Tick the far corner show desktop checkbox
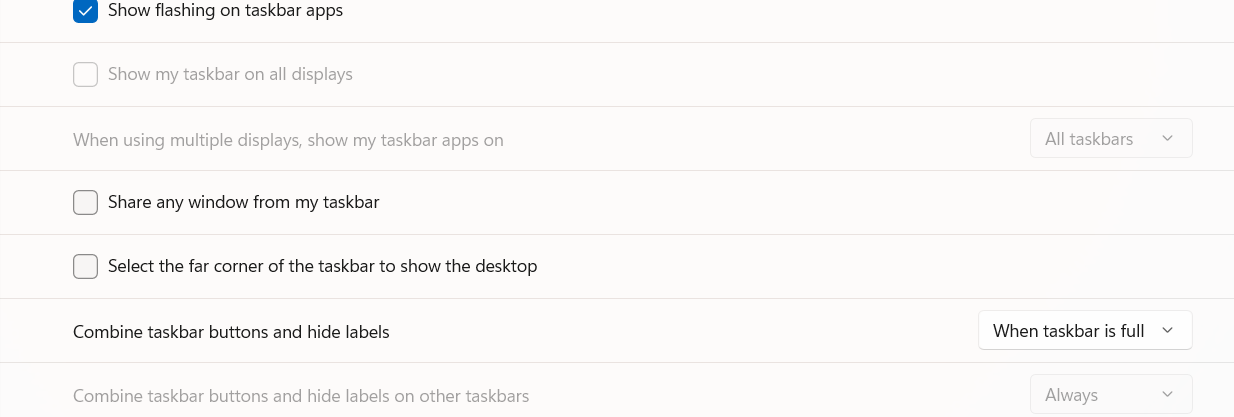The image size is (1234, 417). (85, 266)
